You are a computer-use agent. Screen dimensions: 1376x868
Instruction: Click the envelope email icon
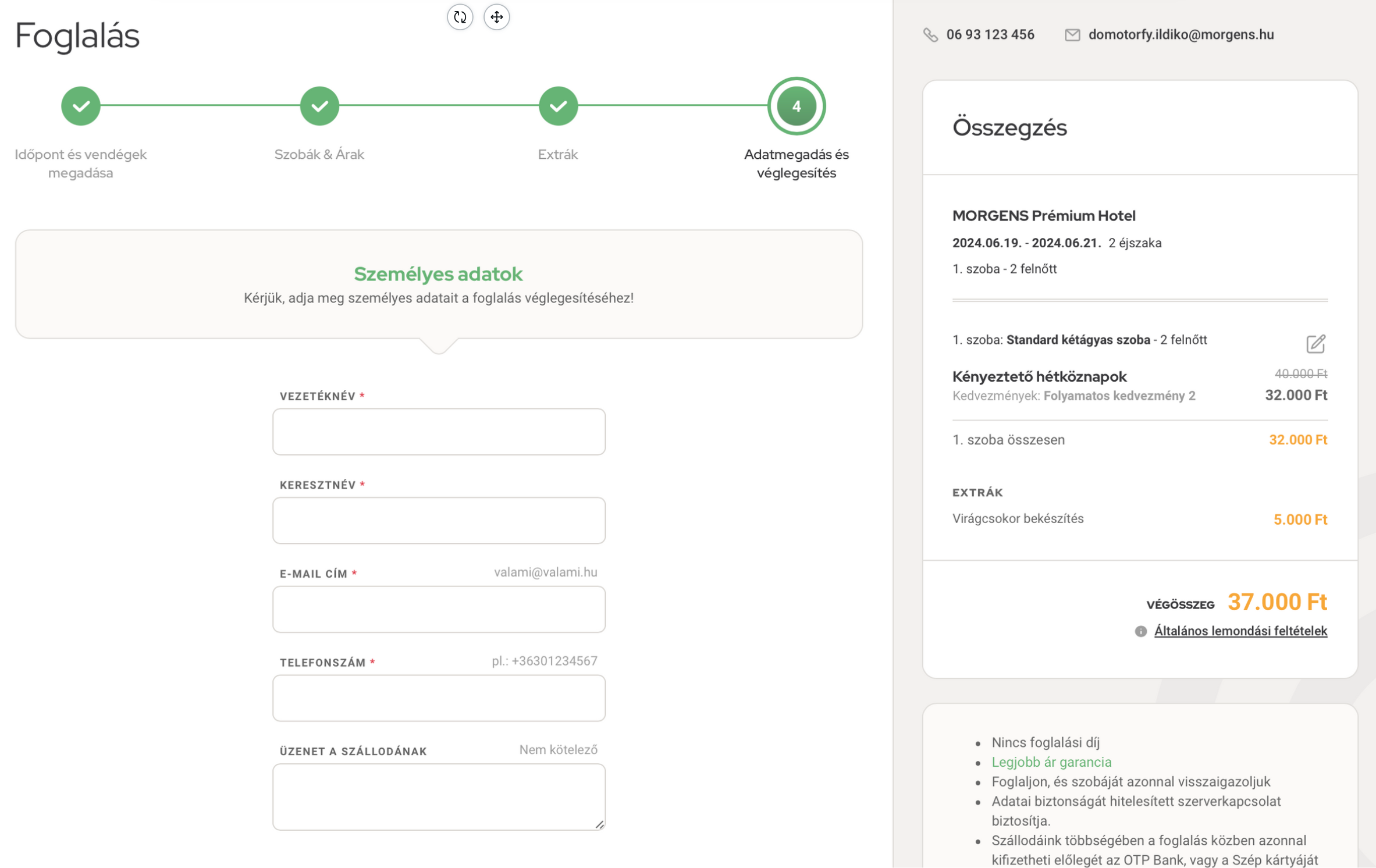point(1072,35)
